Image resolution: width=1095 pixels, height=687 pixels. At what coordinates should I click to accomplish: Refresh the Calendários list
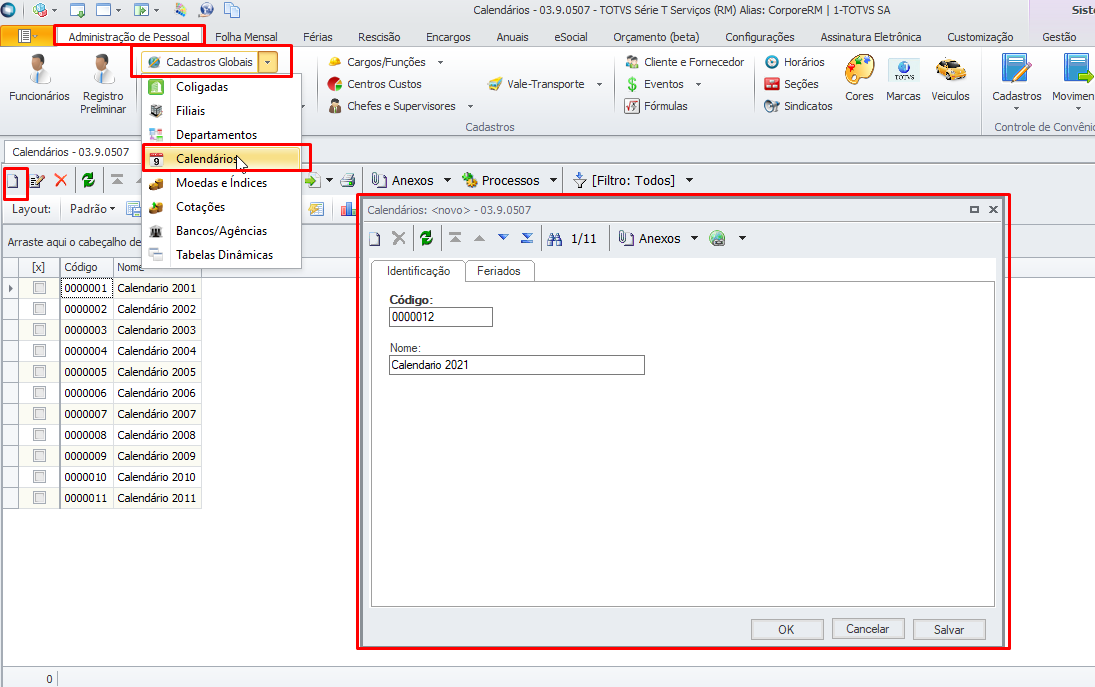89,181
